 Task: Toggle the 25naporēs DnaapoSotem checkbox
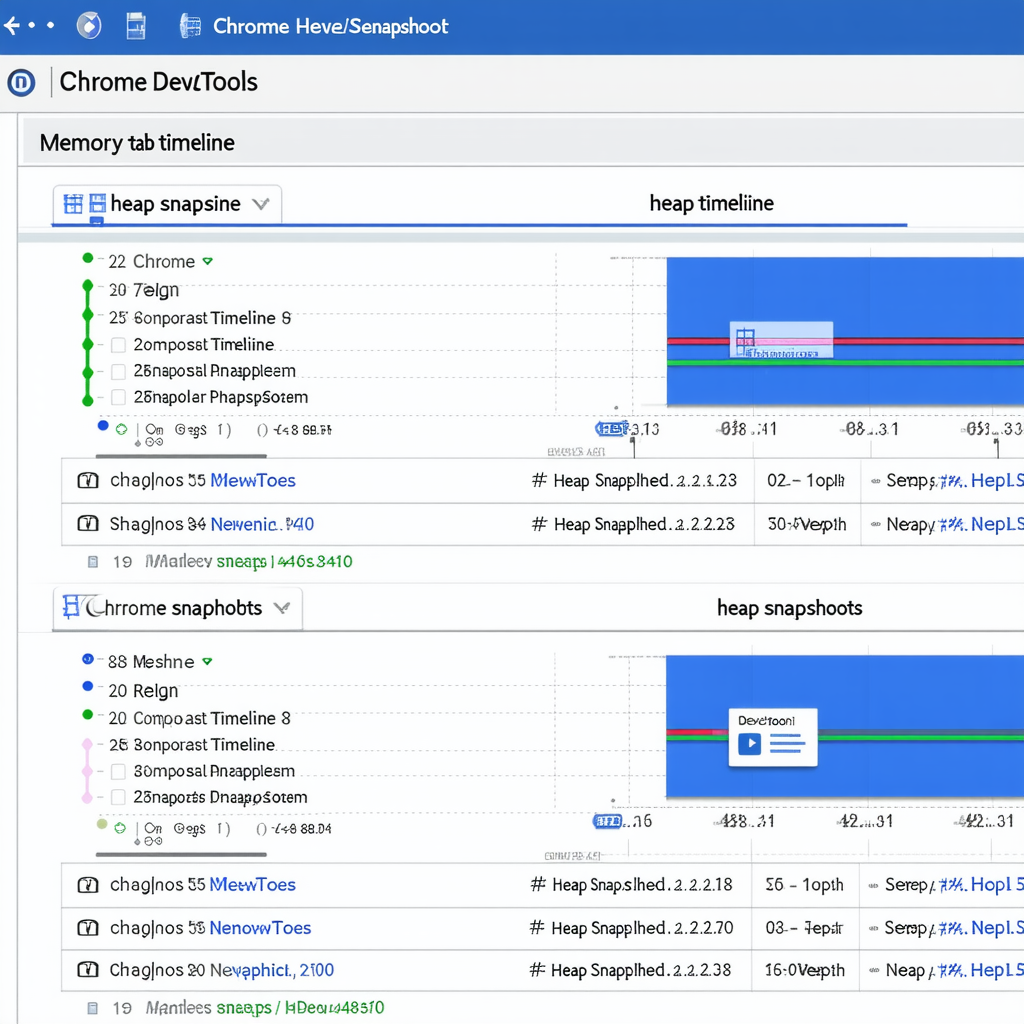tap(118, 797)
